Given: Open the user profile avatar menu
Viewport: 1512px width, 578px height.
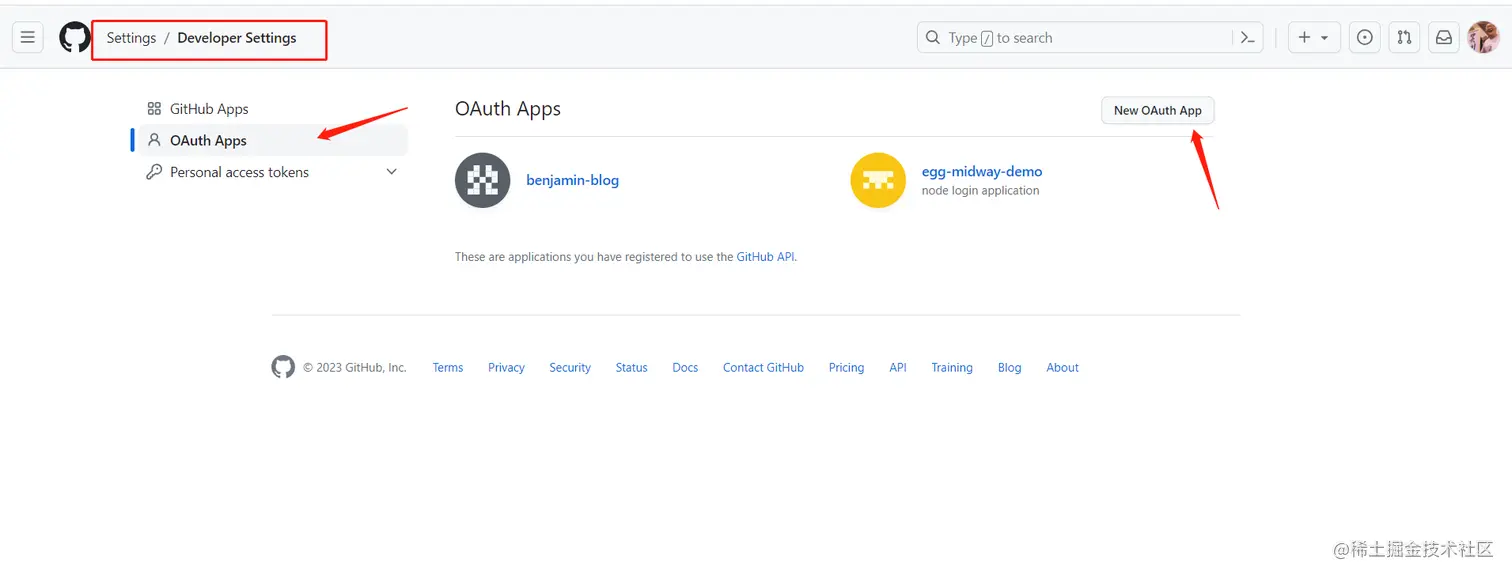Looking at the screenshot, I should pyautogui.click(x=1483, y=38).
